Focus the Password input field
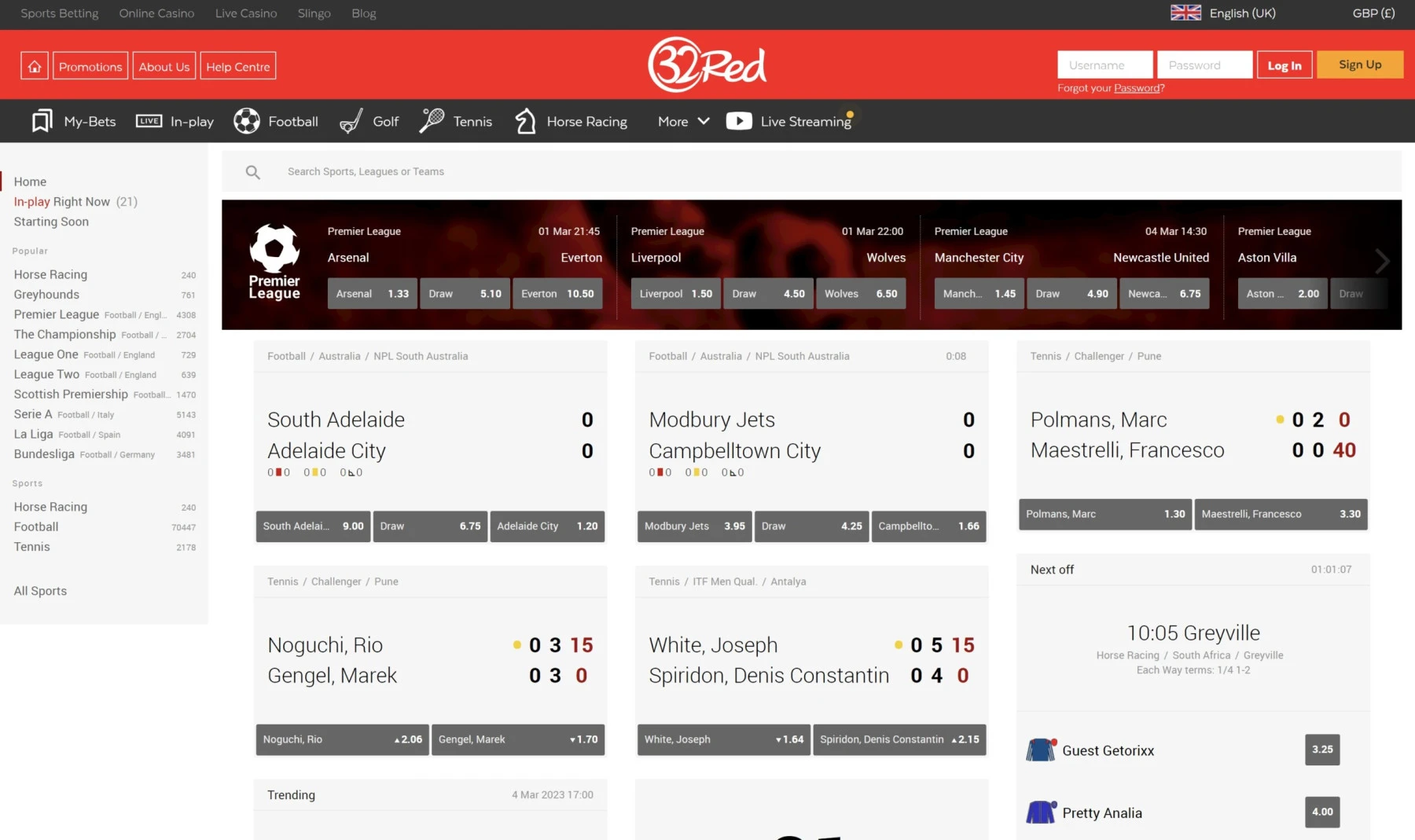This screenshot has width=1415, height=840. 1204,65
